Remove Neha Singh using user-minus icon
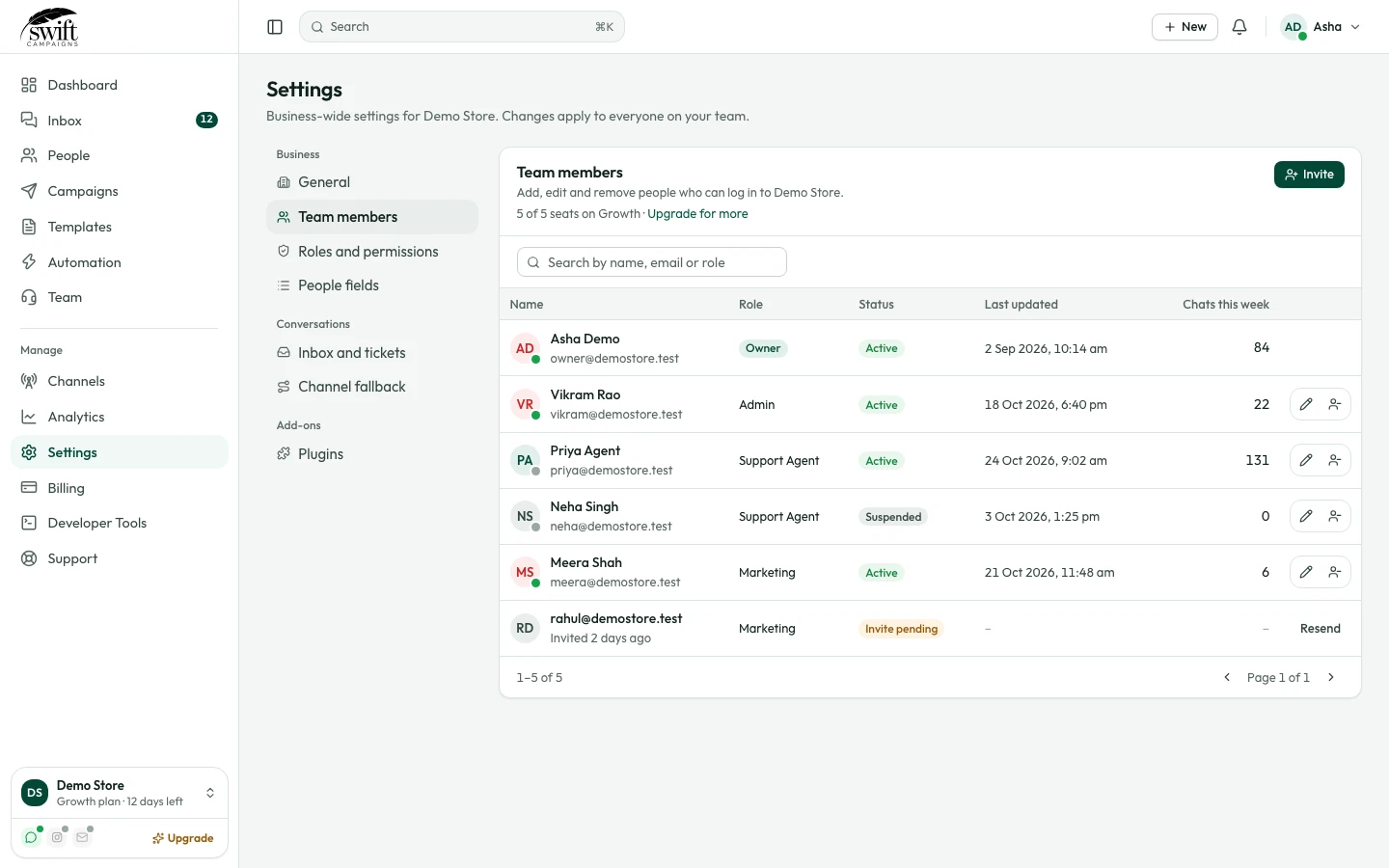Image resolution: width=1389 pixels, height=868 pixels. click(1335, 516)
